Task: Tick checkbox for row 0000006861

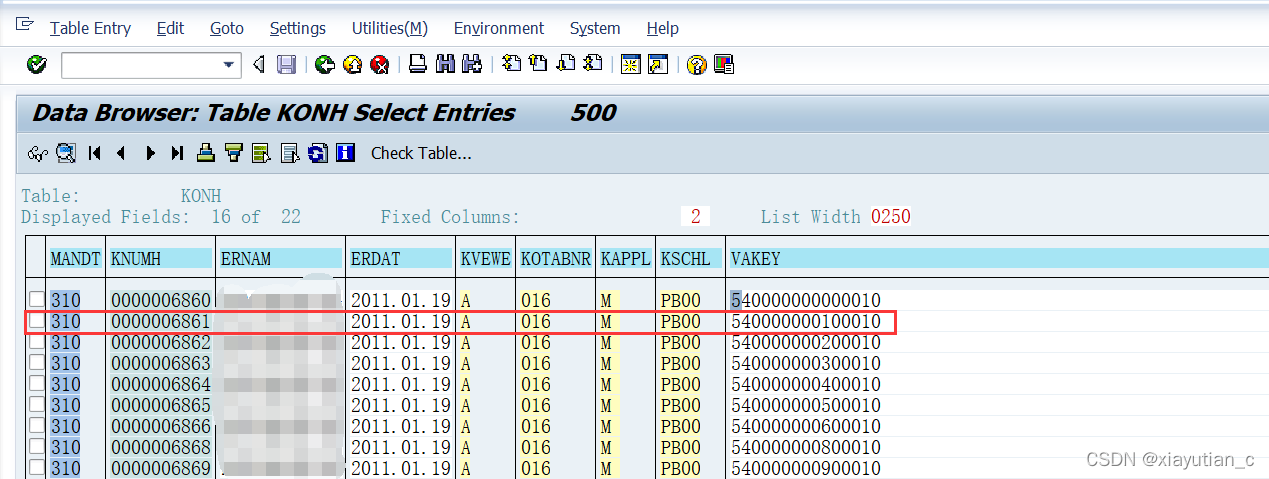Action: tap(37, 321)
